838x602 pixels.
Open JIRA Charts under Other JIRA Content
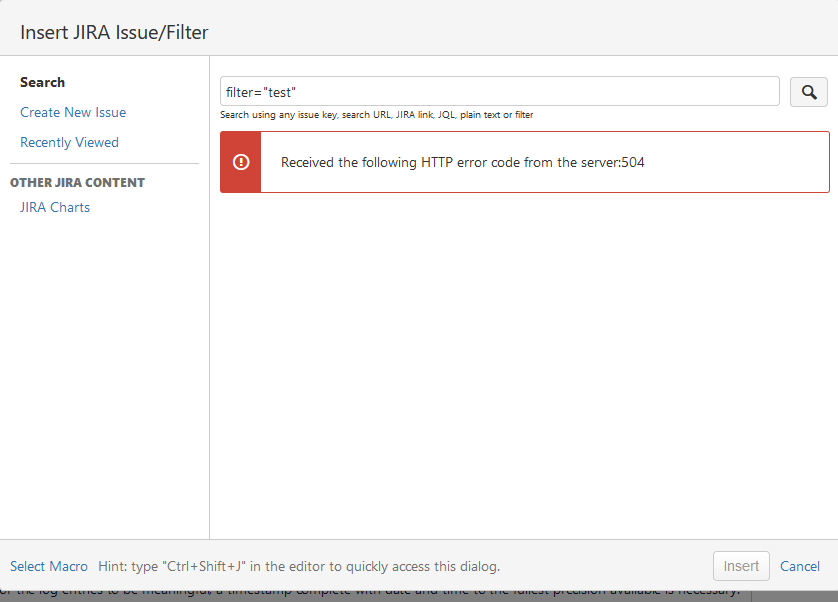coord(55,207)
